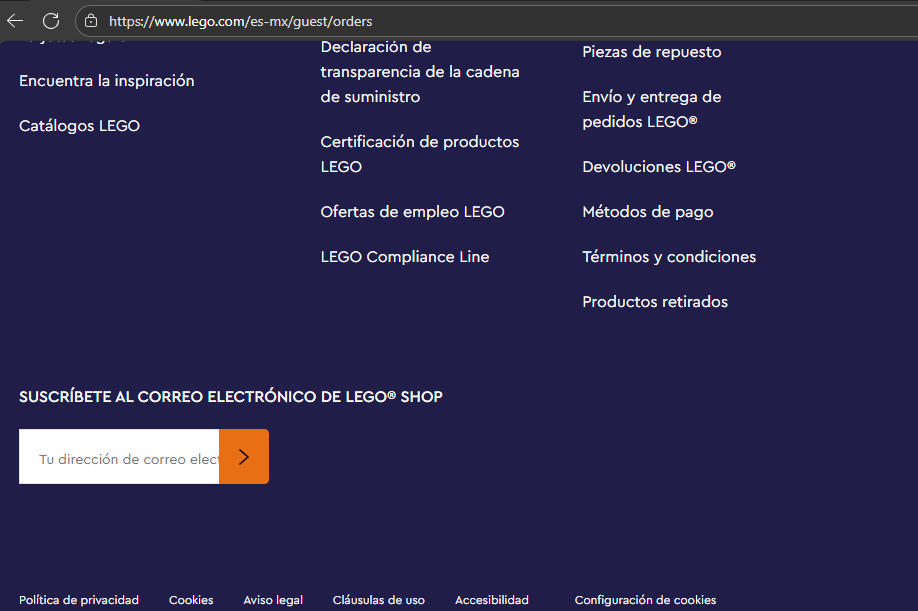The height and width of the screenshot is (611, 918).
Task: Open Piezas de repuesto link
Action: (652, 52)
